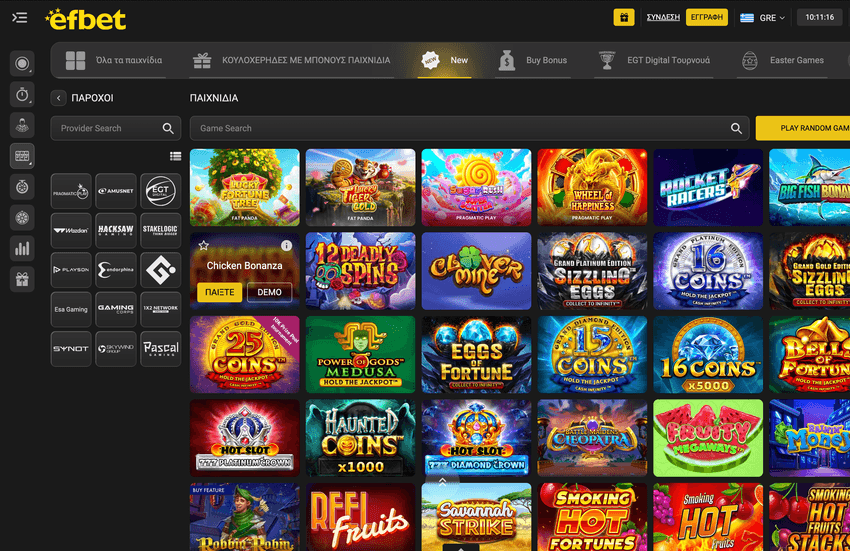Viewport: 850px width, 551px height.
Task: Open the hamburger side menu
Action: 20,18
